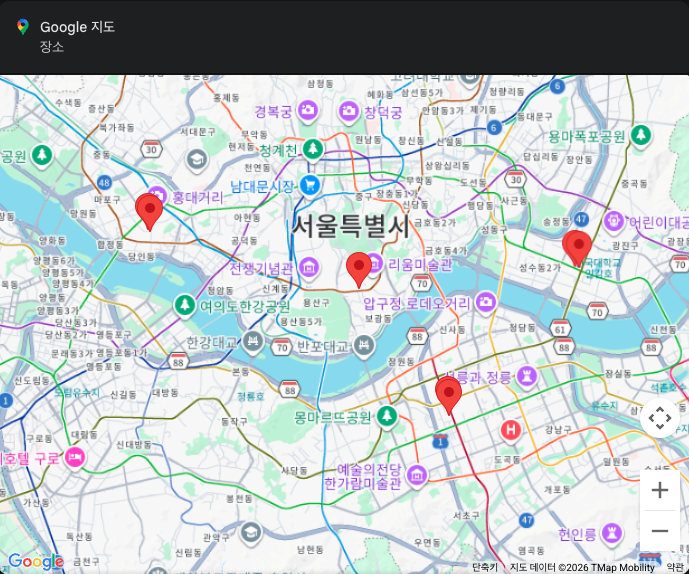Click the 어린이대공원 attraction pin

614,221
